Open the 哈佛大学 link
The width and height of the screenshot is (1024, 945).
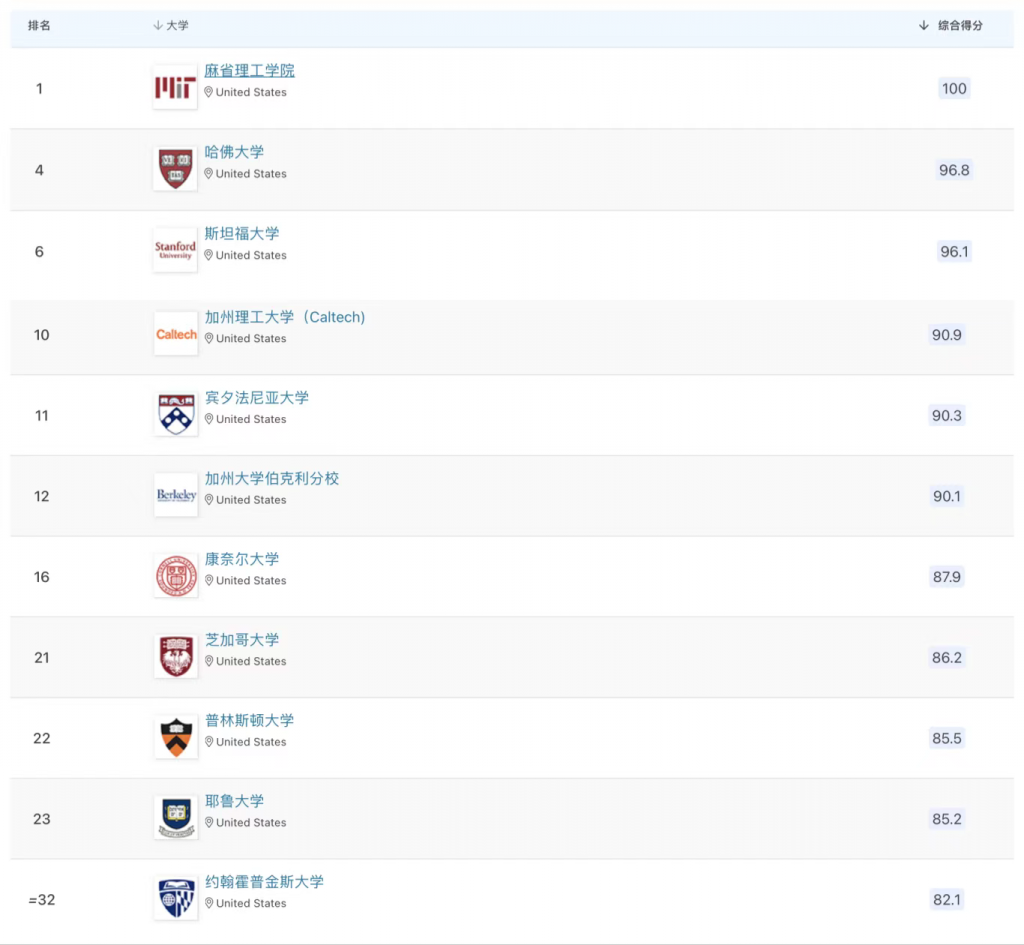(x=234, y=152)
